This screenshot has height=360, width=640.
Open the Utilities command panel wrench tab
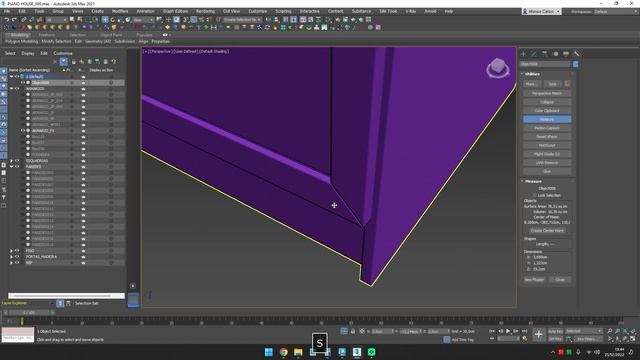[576, 54]
